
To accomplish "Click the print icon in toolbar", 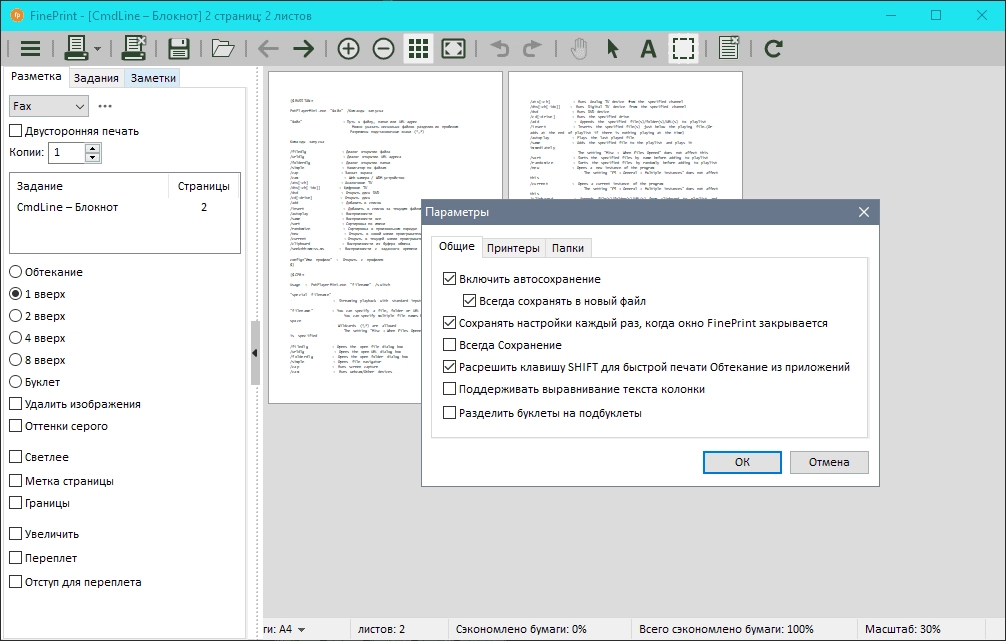I will pyautogui.click(x=76, y=49).
